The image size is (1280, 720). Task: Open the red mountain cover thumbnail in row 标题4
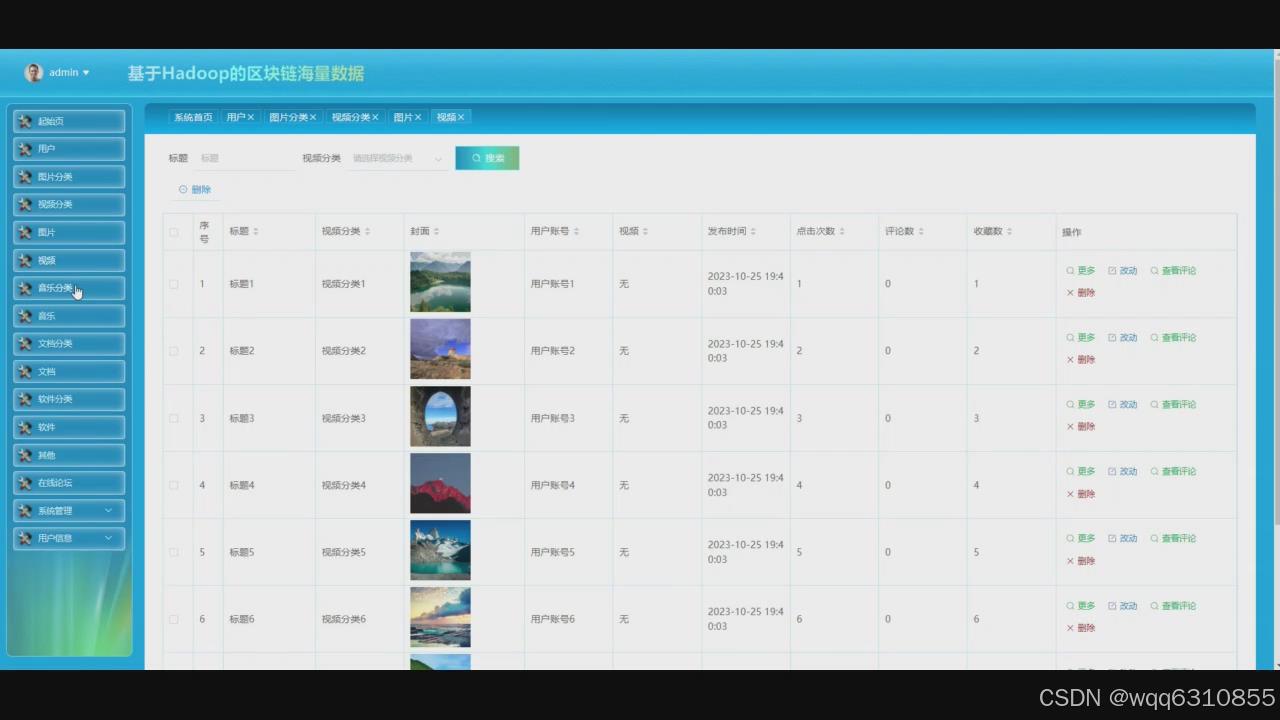click(440, 483)
